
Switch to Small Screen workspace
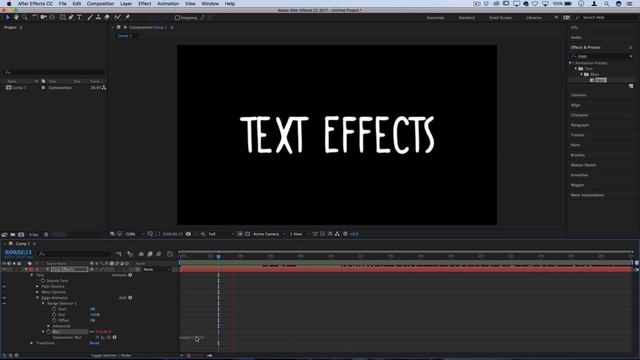(x=500, y=18)
